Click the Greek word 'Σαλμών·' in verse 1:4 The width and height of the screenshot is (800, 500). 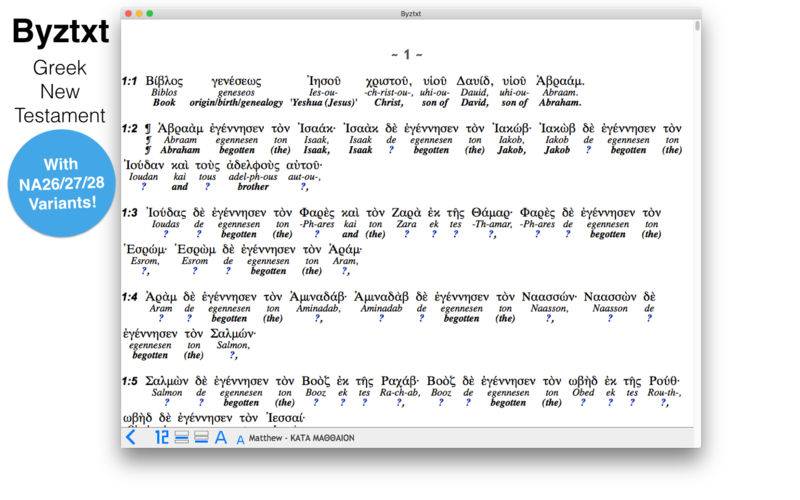click(233, 334)
